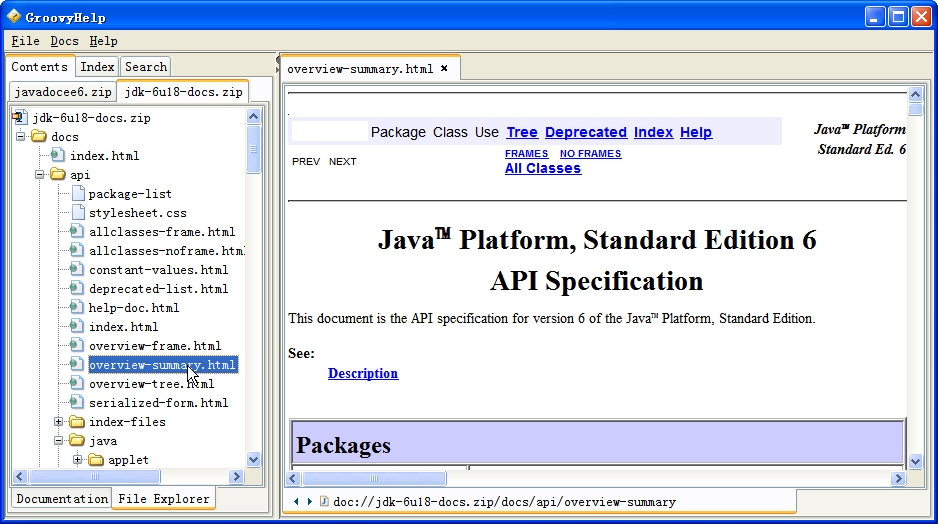Screen dimensions: 938x524
Task: Click the stylesheet.css file icon
Action: click(78, 212)
